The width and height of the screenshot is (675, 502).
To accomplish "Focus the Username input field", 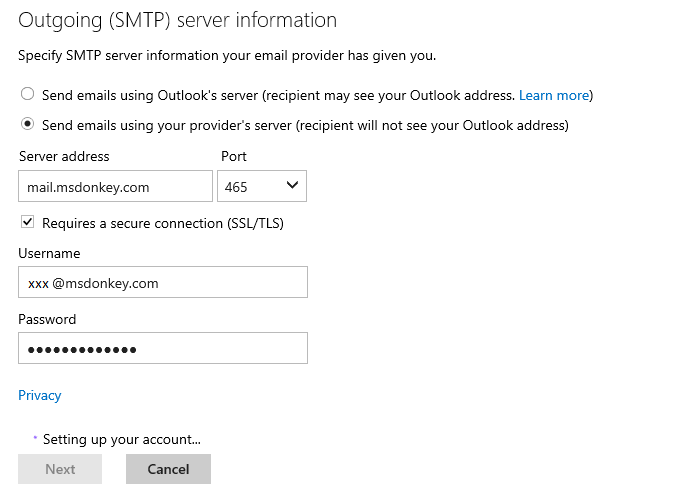I will point(162,283).
